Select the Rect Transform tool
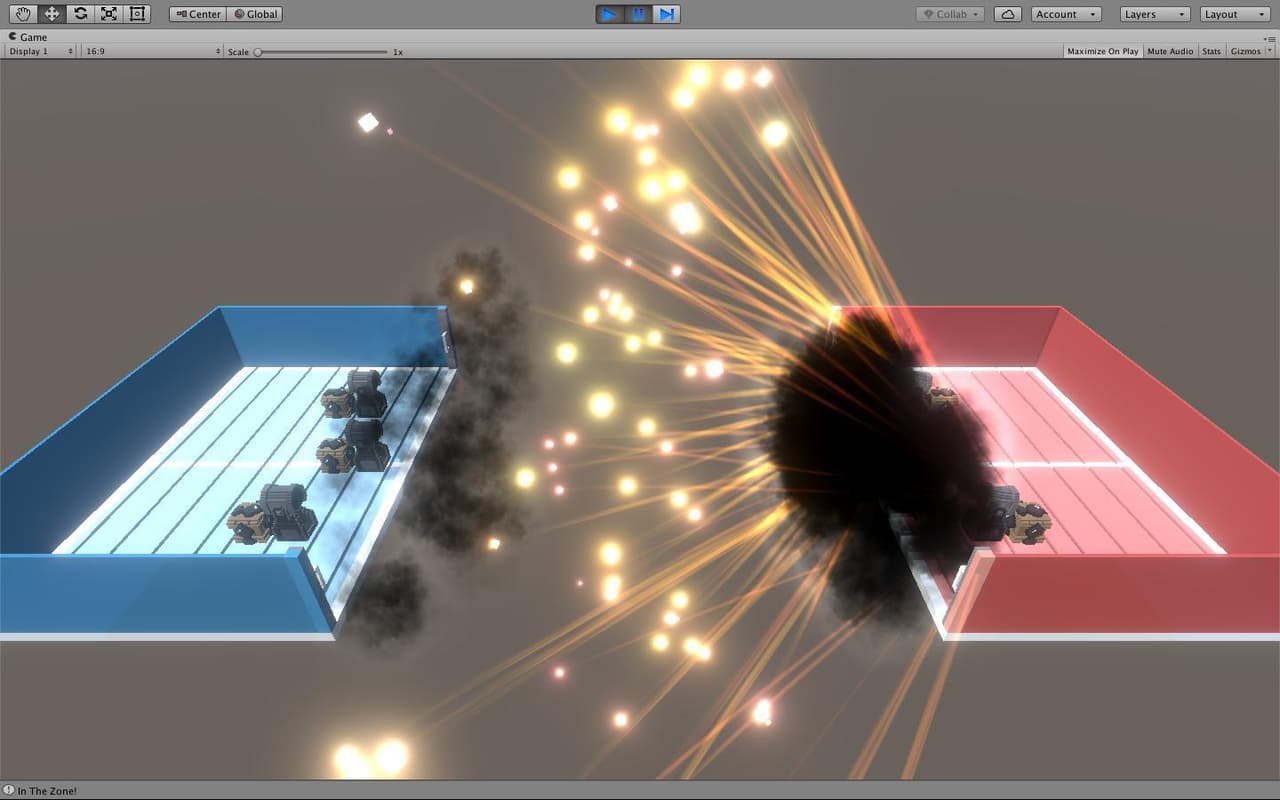 (137, 14)
